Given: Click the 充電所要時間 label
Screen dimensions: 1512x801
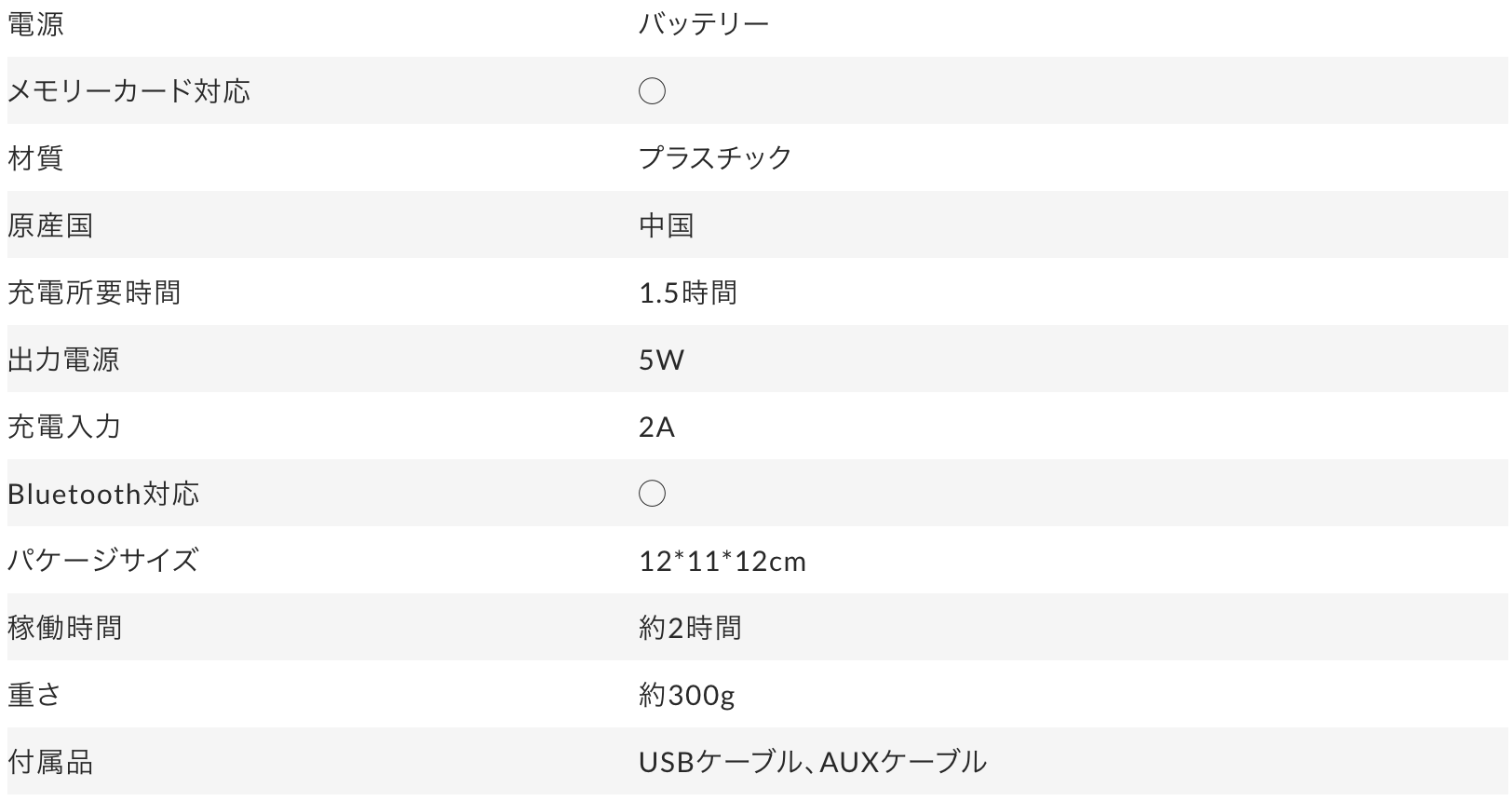Looking at the screenshot, I should [94, 292].
